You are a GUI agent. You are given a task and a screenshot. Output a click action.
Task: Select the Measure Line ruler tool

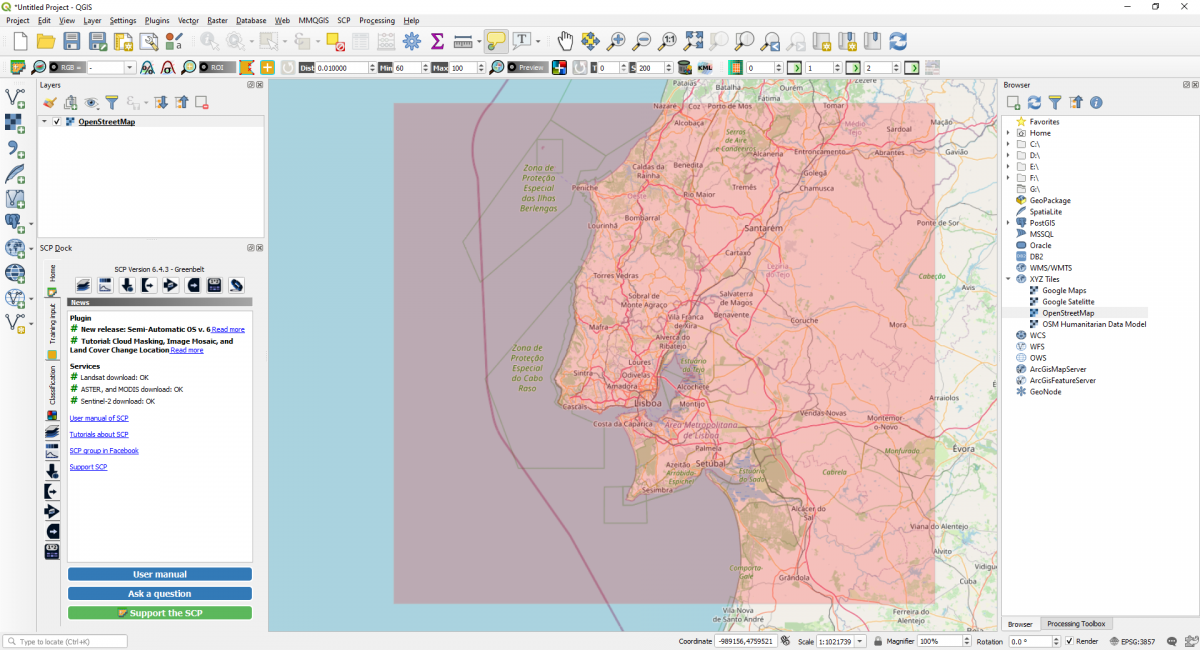(462, 41)
